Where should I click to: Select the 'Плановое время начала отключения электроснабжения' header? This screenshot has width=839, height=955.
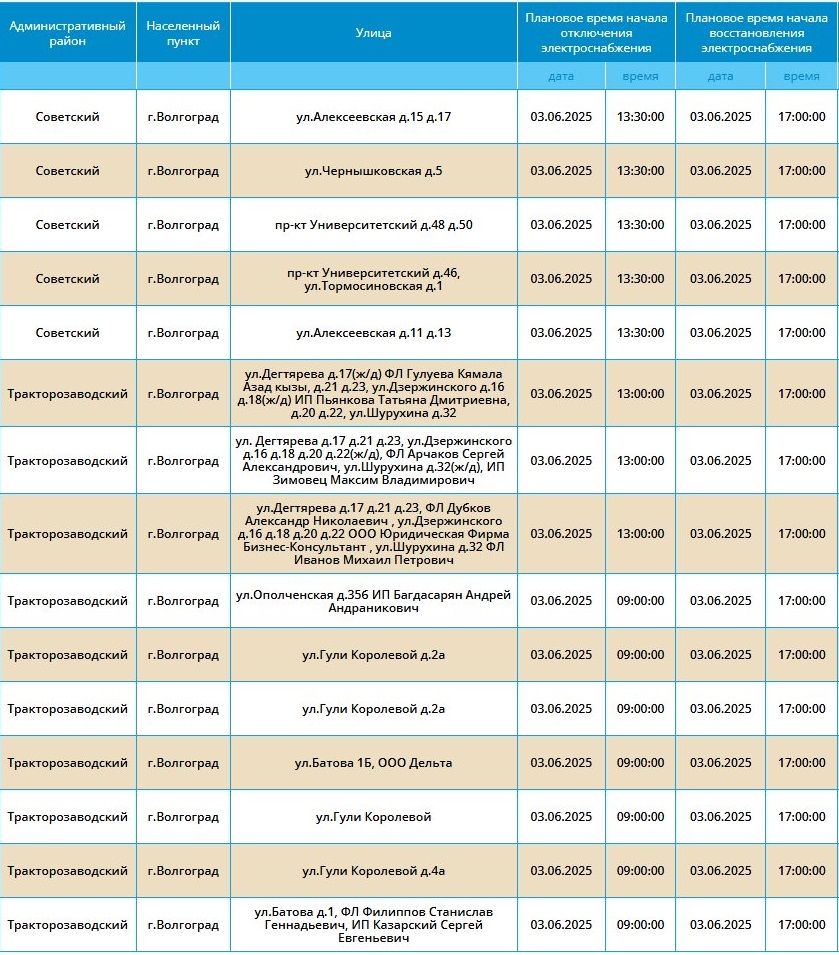(596, 33)
